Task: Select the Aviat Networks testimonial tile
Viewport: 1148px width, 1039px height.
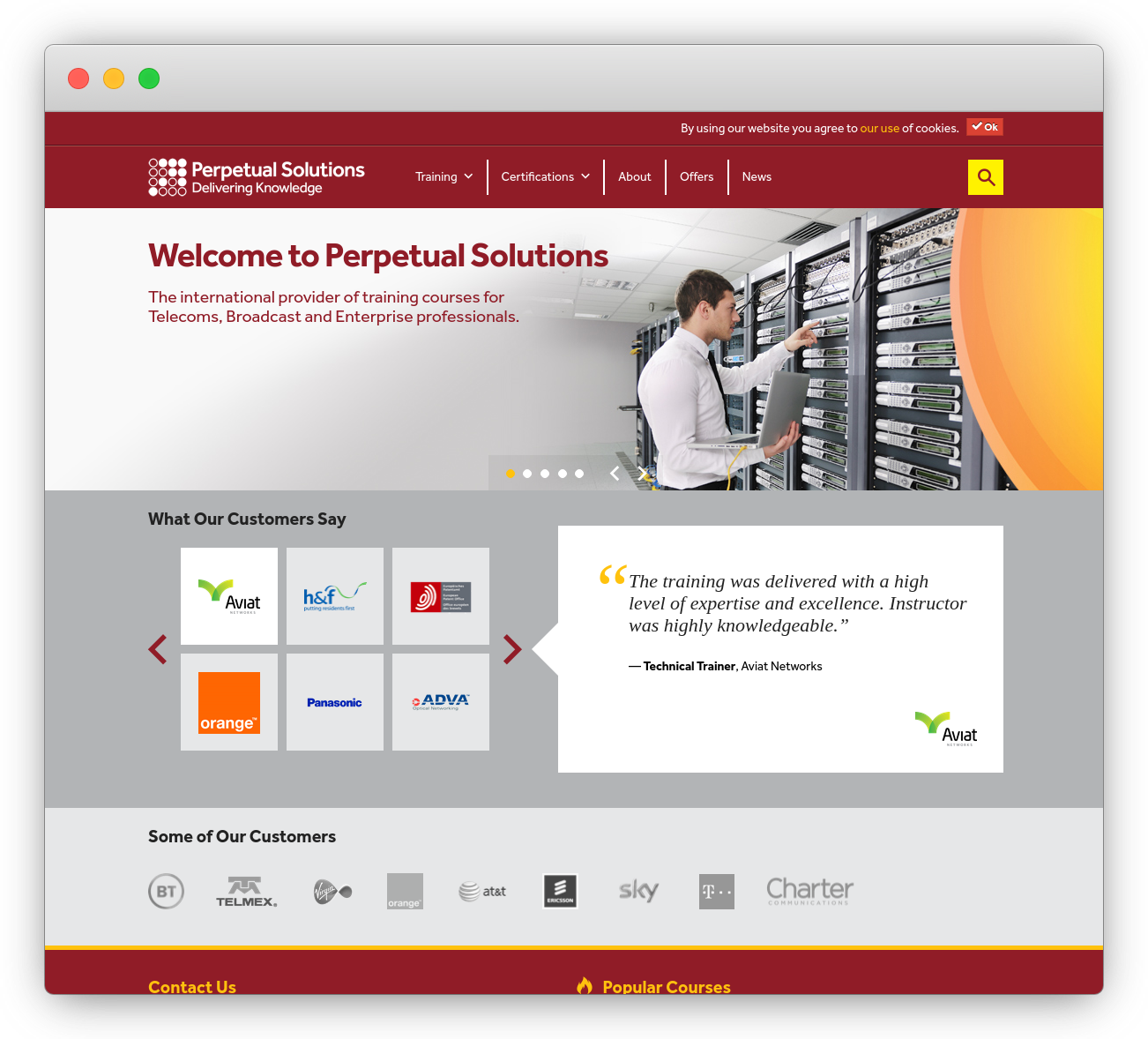Action: (229, 596)
